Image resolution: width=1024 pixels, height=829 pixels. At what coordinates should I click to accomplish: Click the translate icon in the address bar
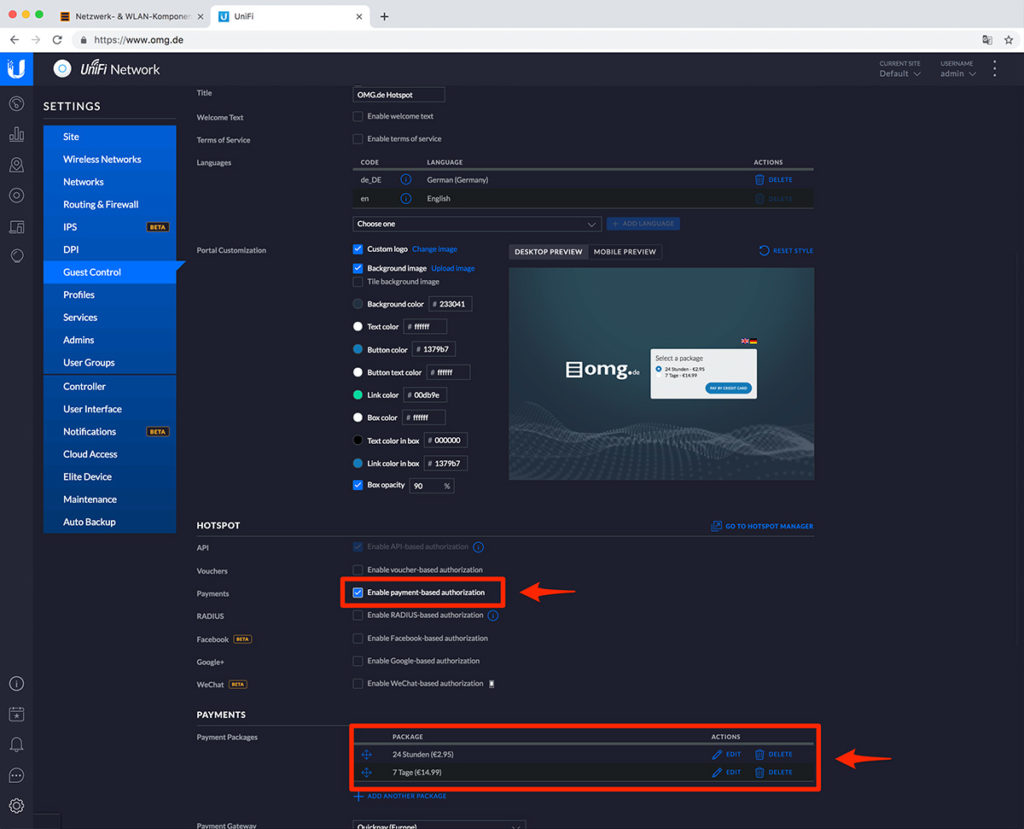point(987,40)
